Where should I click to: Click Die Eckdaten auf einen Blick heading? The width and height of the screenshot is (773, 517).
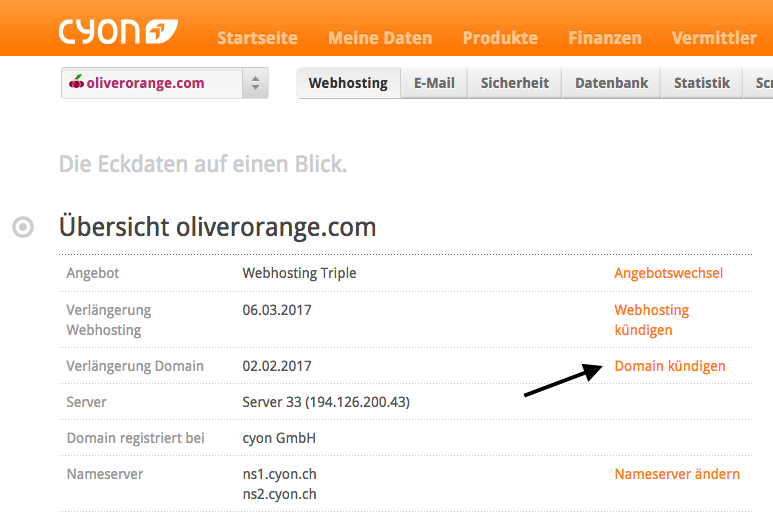[203, 164]
